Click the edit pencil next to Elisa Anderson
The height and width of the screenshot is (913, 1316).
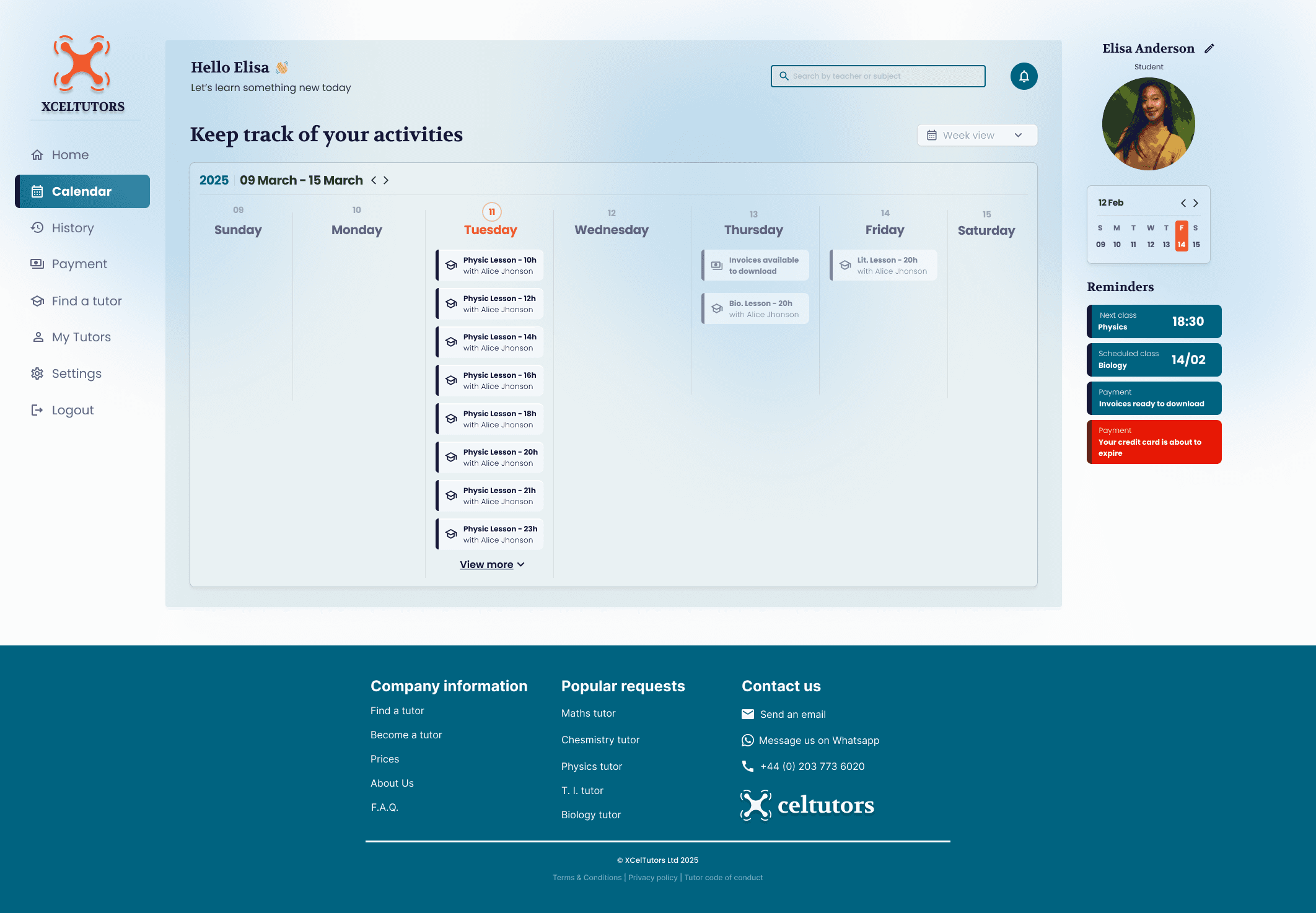coord(1209,48)
